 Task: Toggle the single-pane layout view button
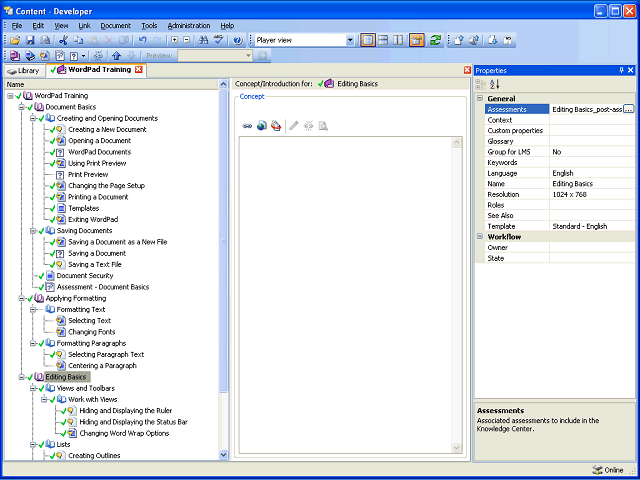(368, 40)
